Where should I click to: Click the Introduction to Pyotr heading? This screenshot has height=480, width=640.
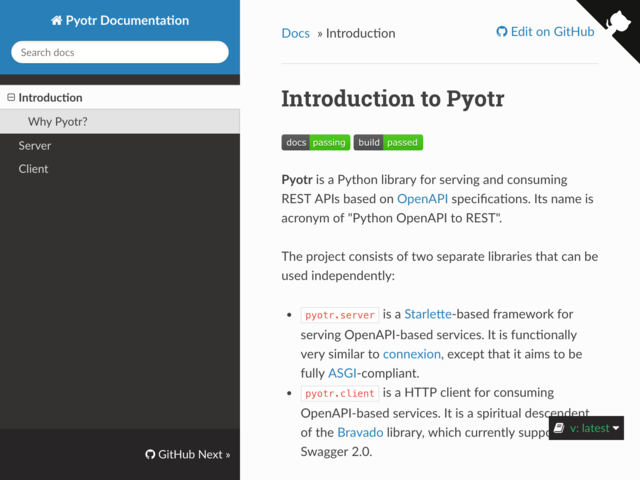(x=393, y=98)
